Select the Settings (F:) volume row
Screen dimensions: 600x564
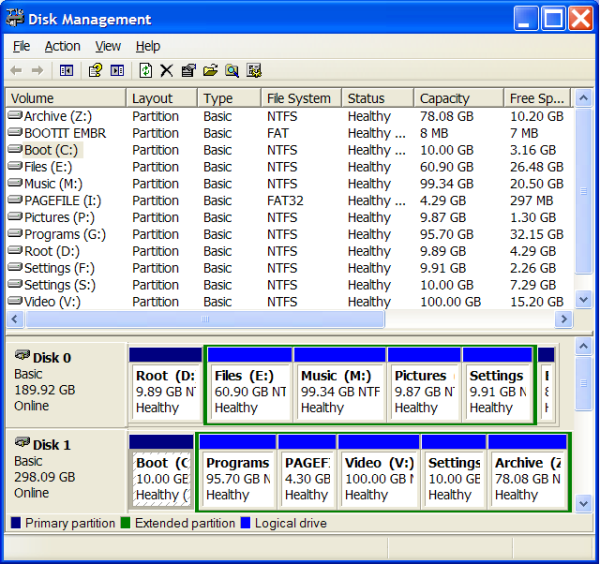point(289,268)
